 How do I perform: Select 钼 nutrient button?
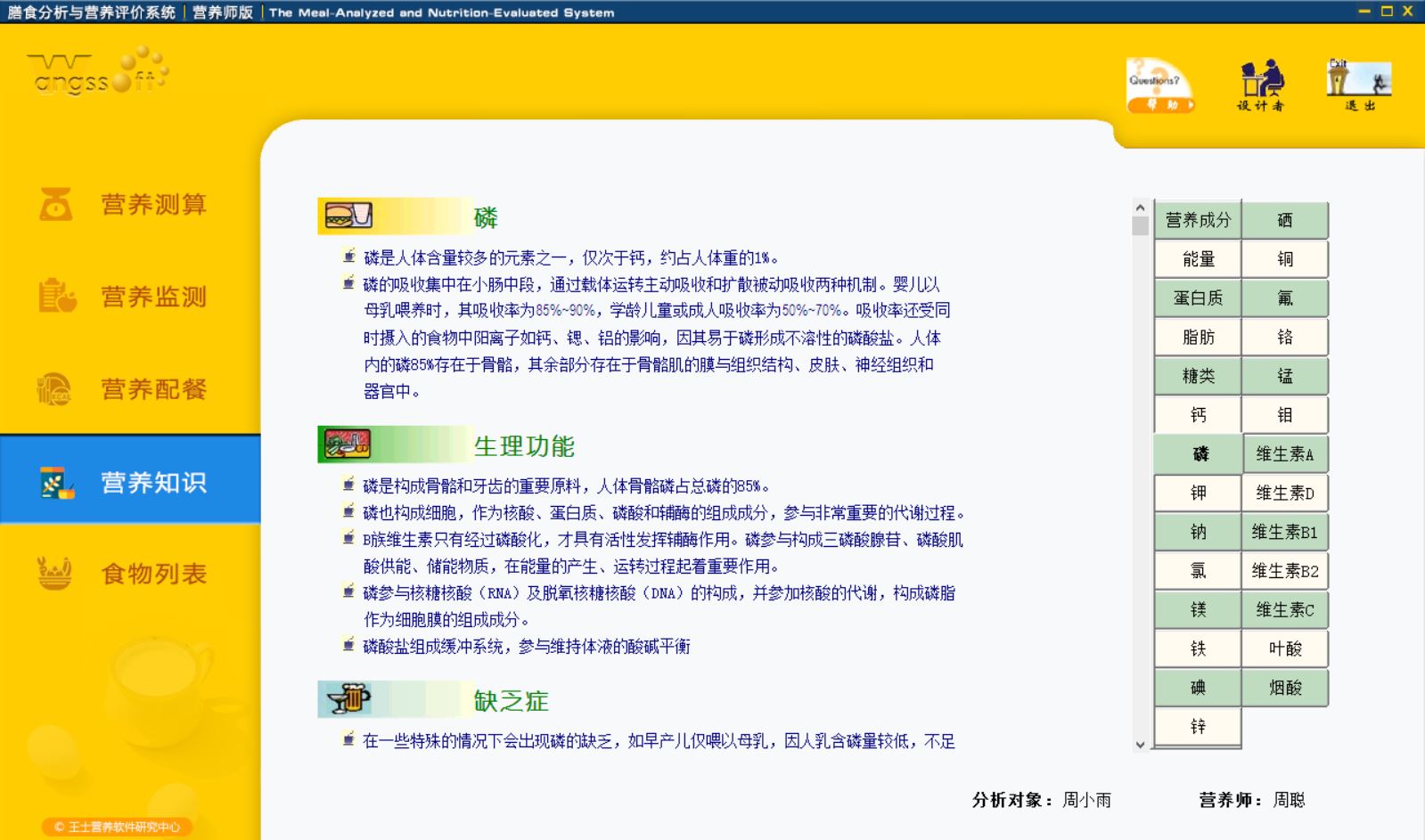pos(1285,415)
